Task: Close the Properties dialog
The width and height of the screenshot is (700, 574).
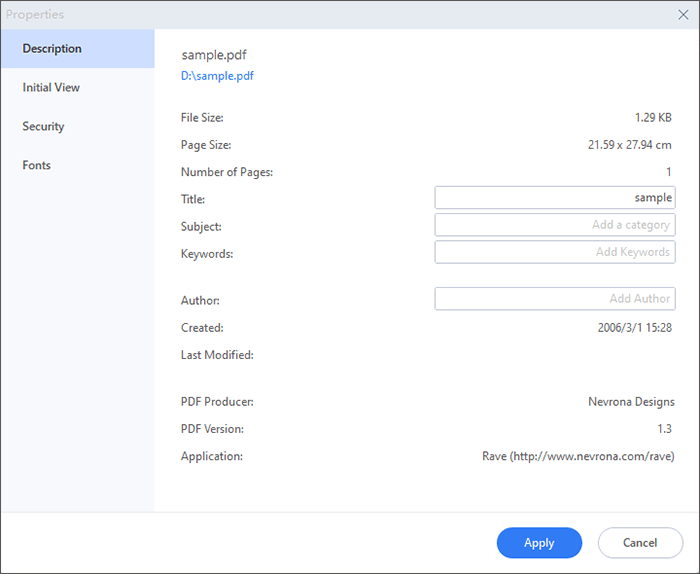Action: pos(683,15)
